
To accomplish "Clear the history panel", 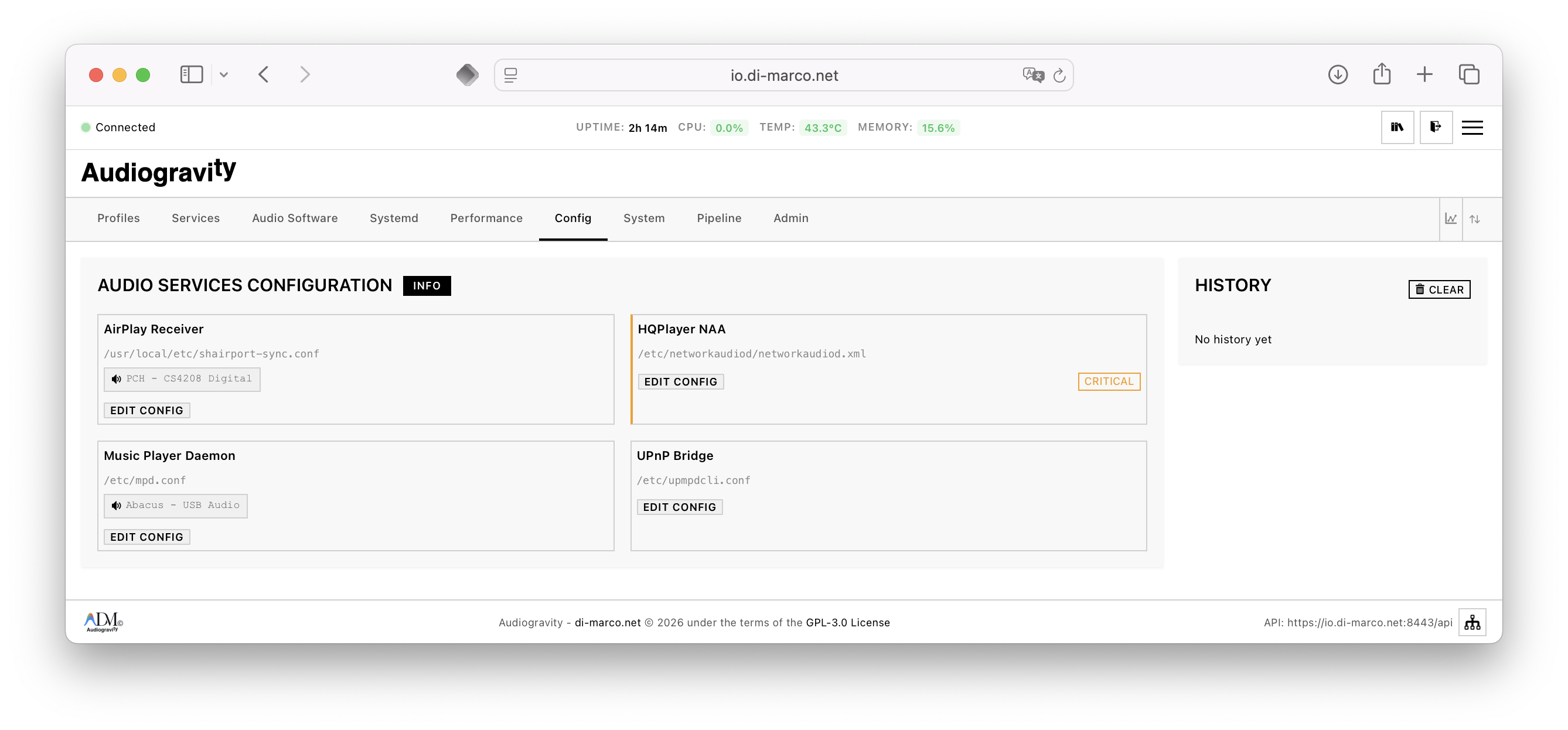I will point(1440,289).
